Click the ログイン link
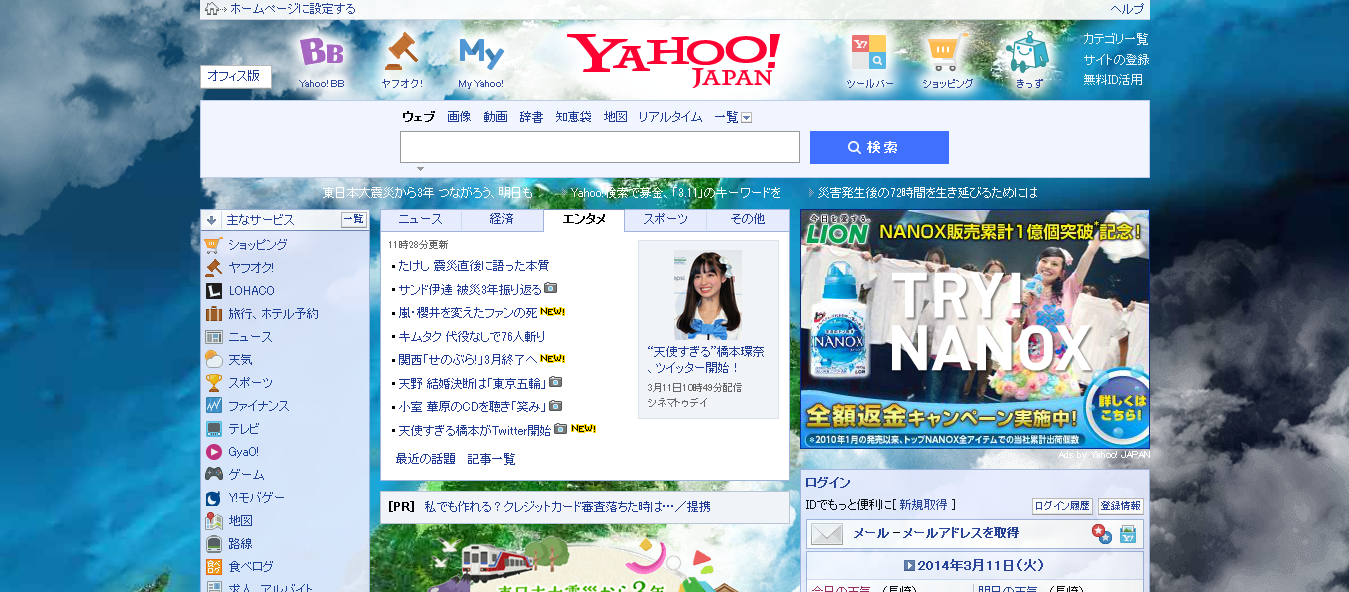The image size is (1349, 592). point(828,483)
